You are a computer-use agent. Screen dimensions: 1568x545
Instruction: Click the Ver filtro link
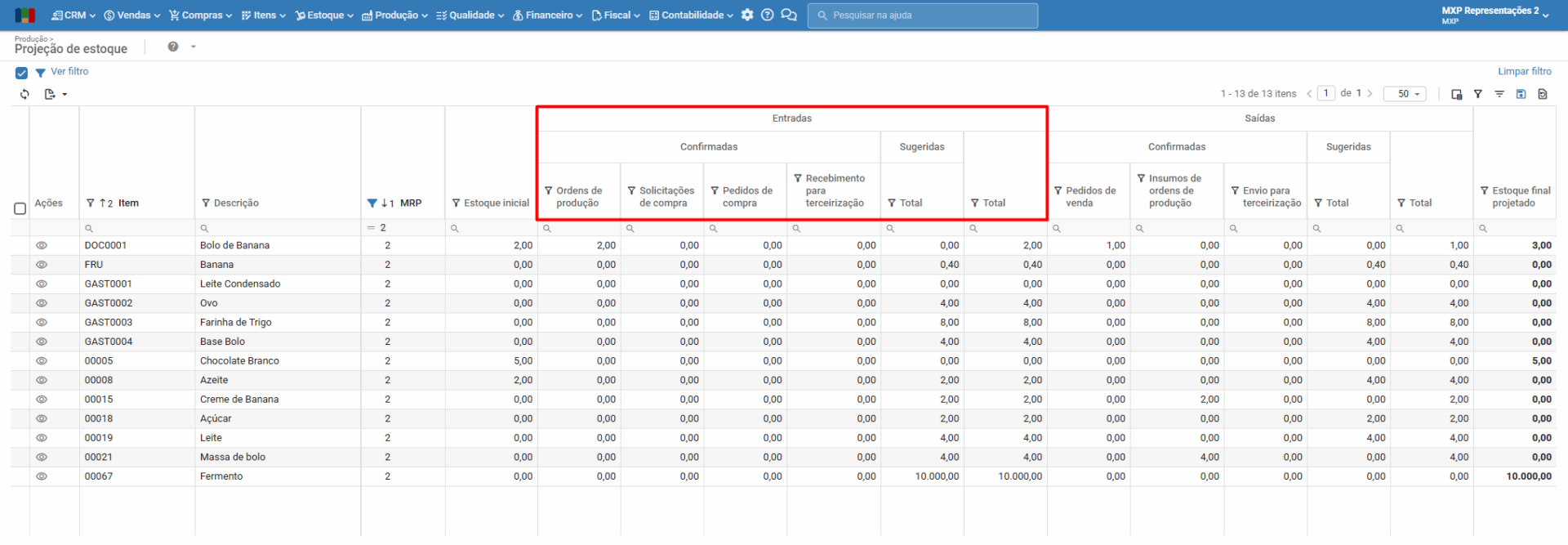pyautogui.click(x=69, y=72)
